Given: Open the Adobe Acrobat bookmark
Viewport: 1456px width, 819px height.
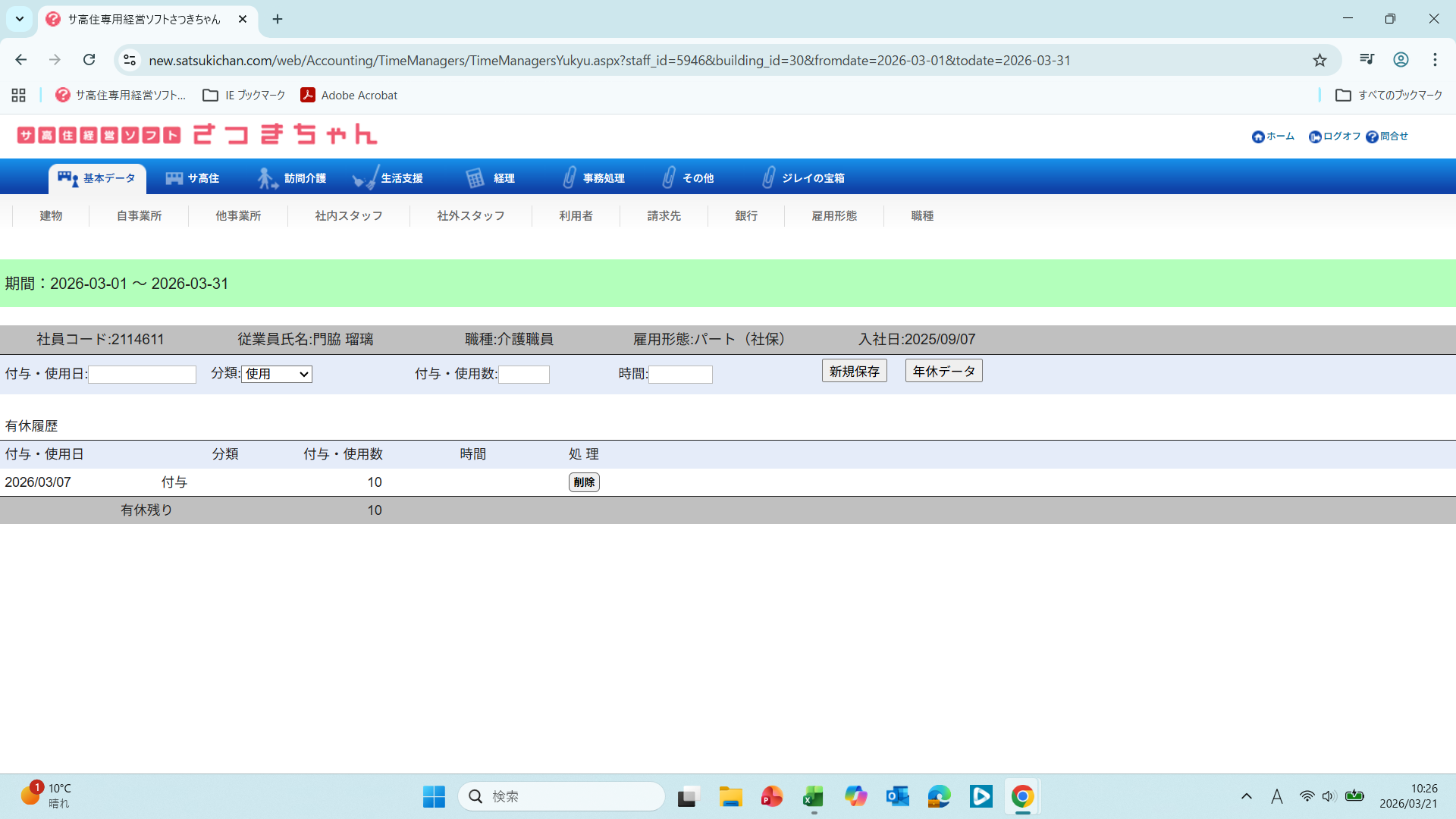Looking at the screenshot, I should click(349, 95).
